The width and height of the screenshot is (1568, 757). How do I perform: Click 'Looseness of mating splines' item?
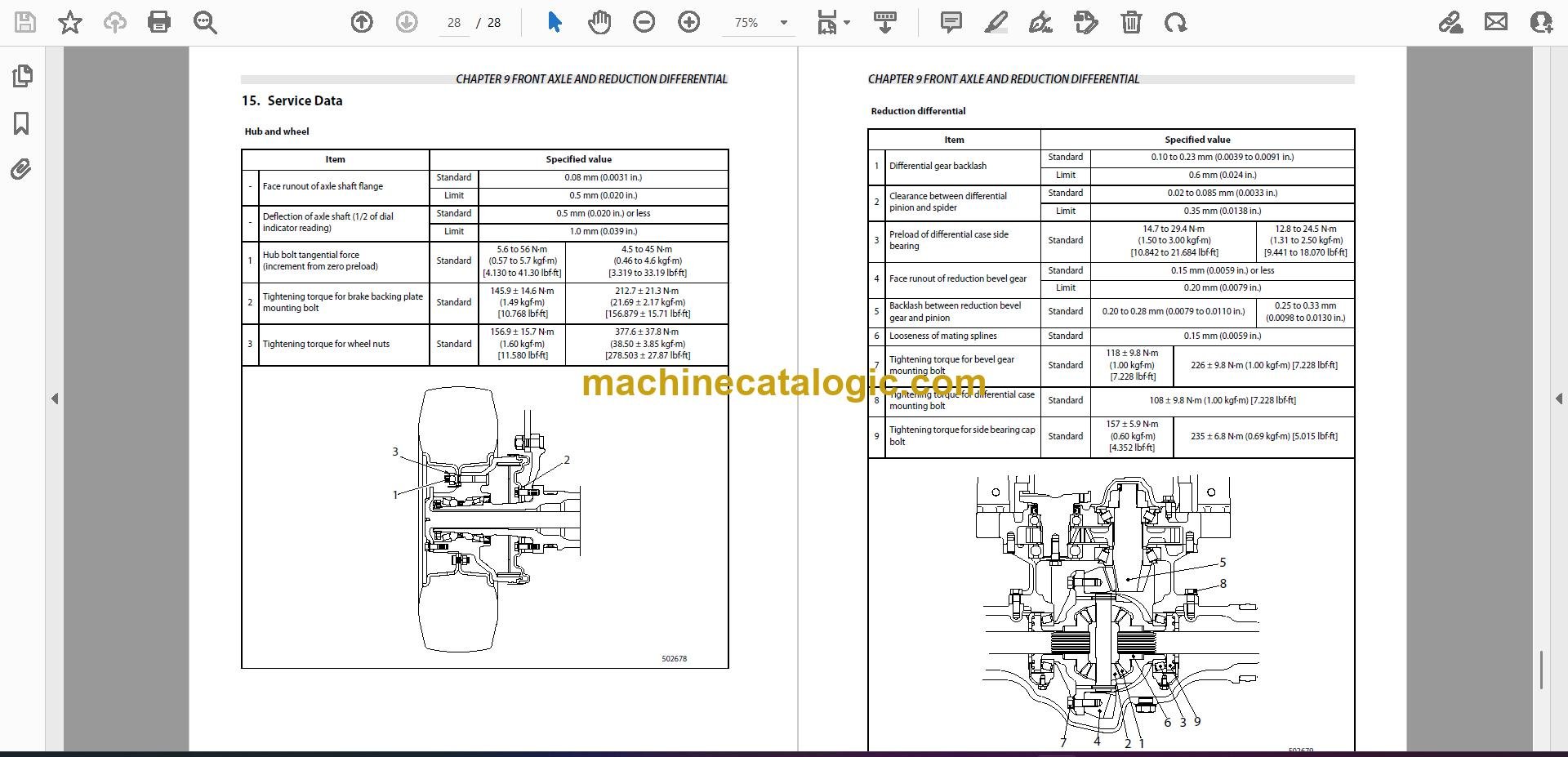click(942, 336)
